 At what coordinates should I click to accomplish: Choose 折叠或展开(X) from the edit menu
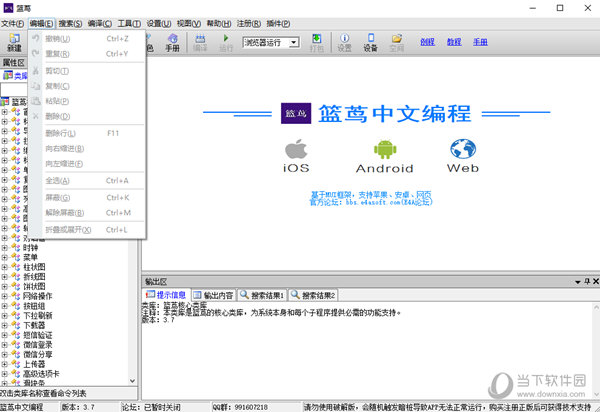click(87, 230)
